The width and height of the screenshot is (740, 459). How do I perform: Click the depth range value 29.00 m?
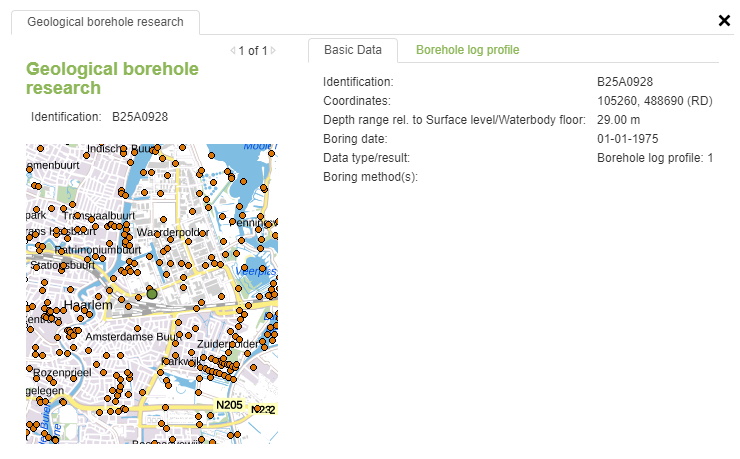618,120
